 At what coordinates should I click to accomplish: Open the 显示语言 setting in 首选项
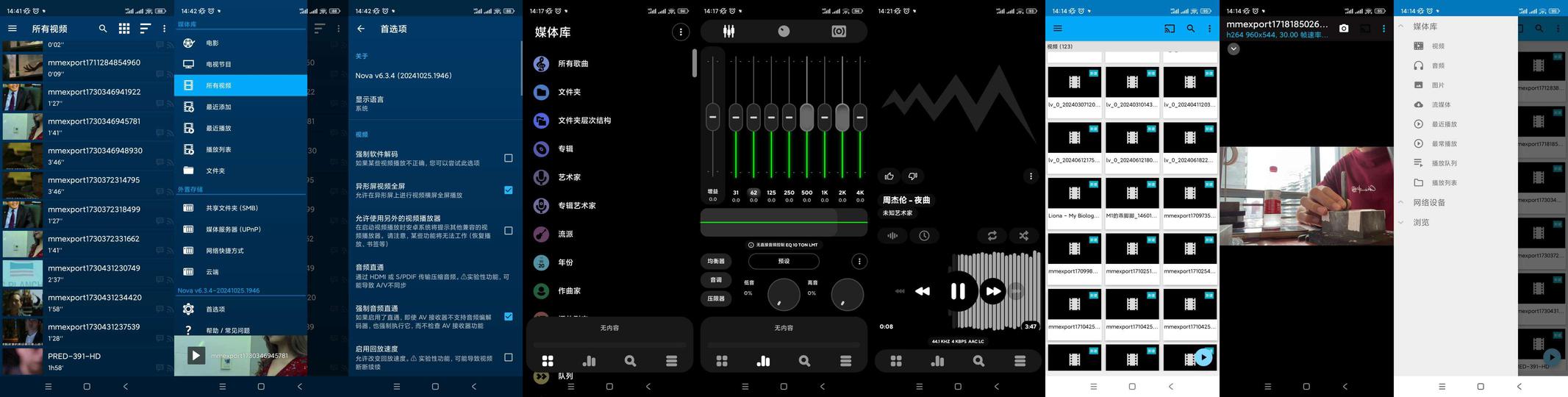[x=435, y=104]
